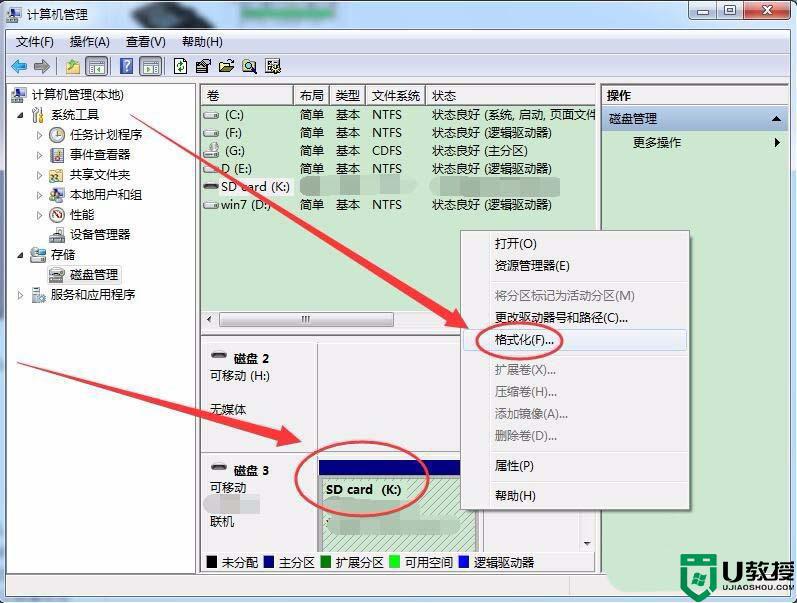Click the Properties toolbar icon with checkmark
This screenshot has width=797, height=603.
tap(203, 66)
